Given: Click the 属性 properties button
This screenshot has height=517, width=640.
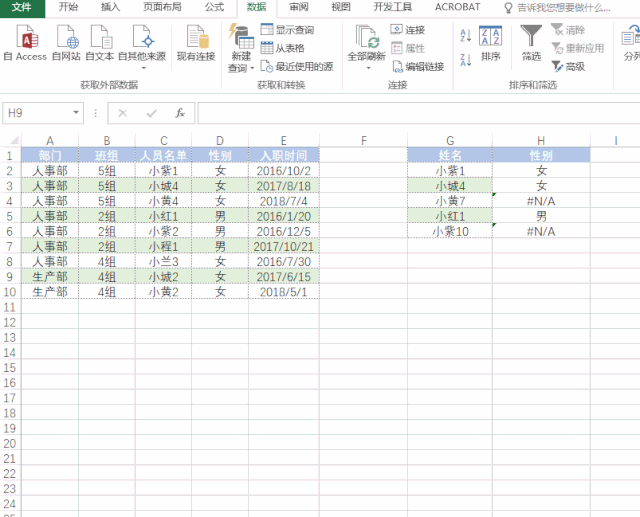Looking at the screenshot, I should (x=408, y=48).
